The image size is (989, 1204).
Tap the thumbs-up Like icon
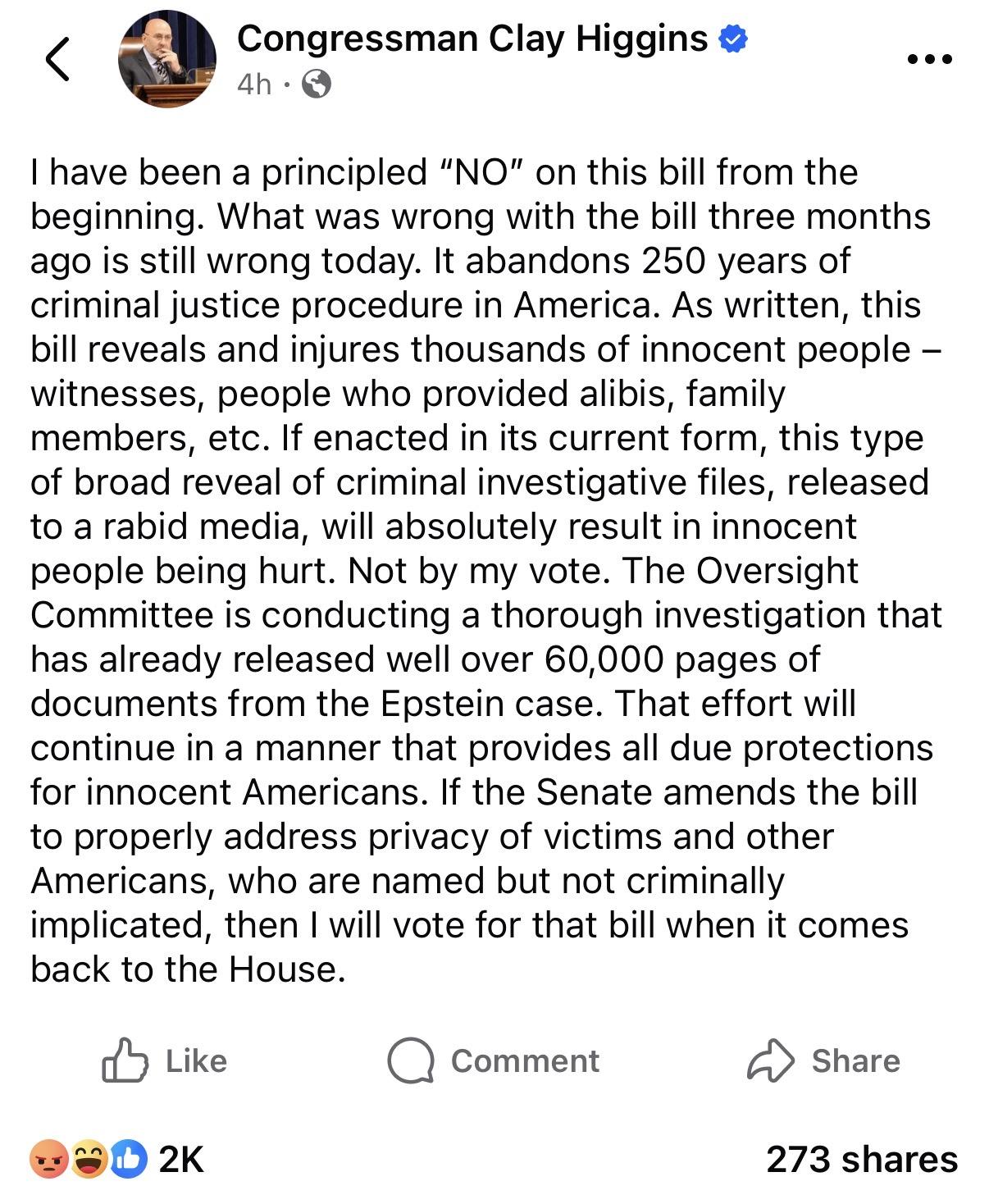(x=125, y=1060)
